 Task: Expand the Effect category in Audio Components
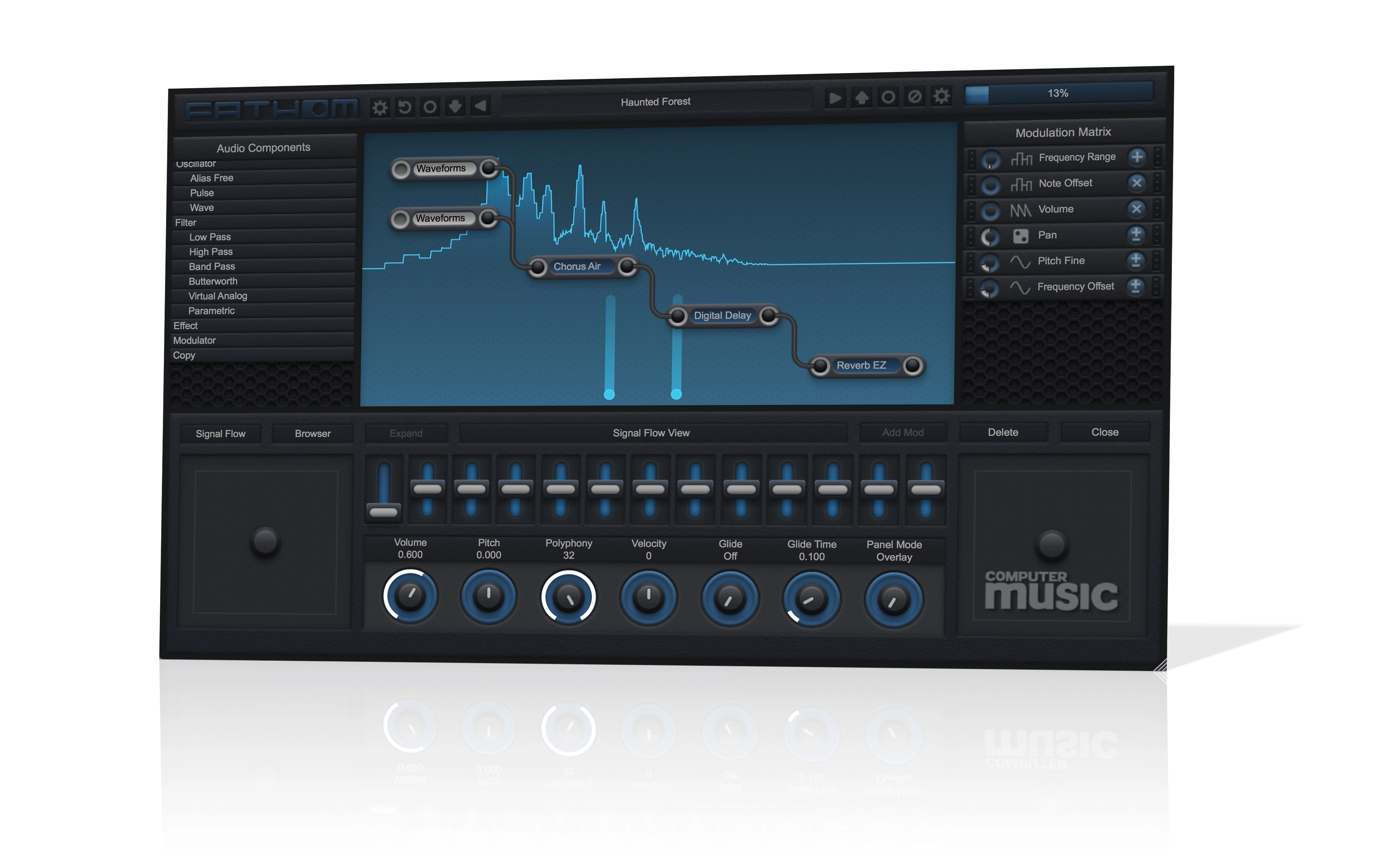pyautogui.click(x=263, y=326)
